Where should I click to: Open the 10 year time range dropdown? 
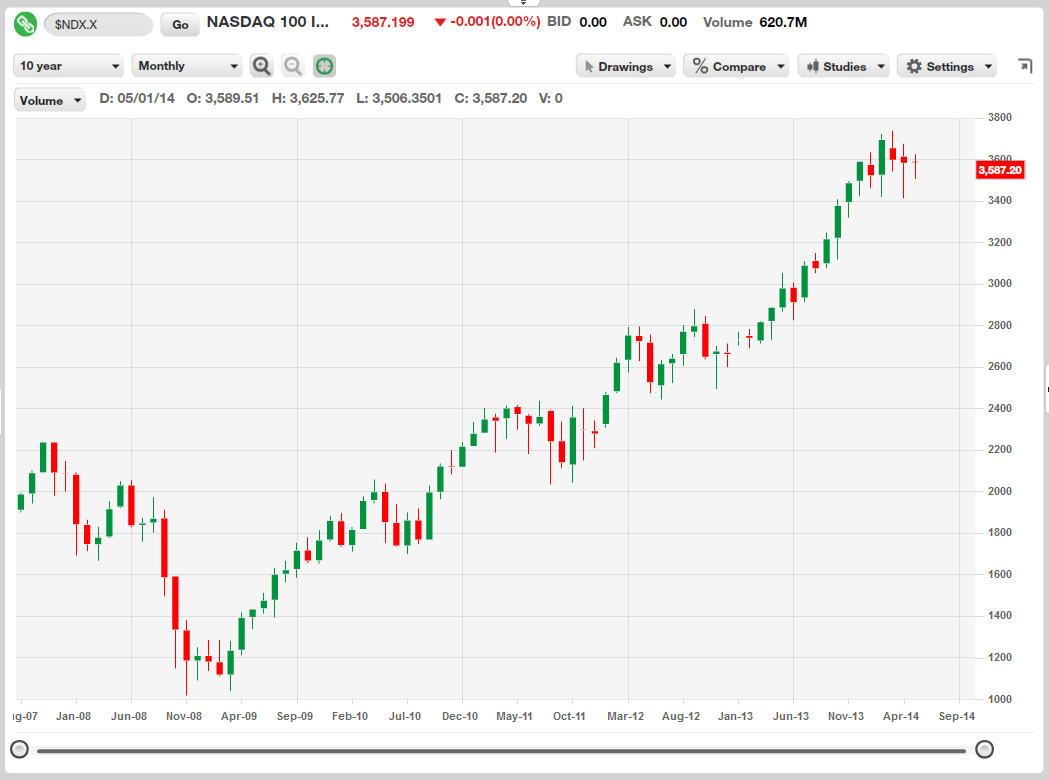69,66
